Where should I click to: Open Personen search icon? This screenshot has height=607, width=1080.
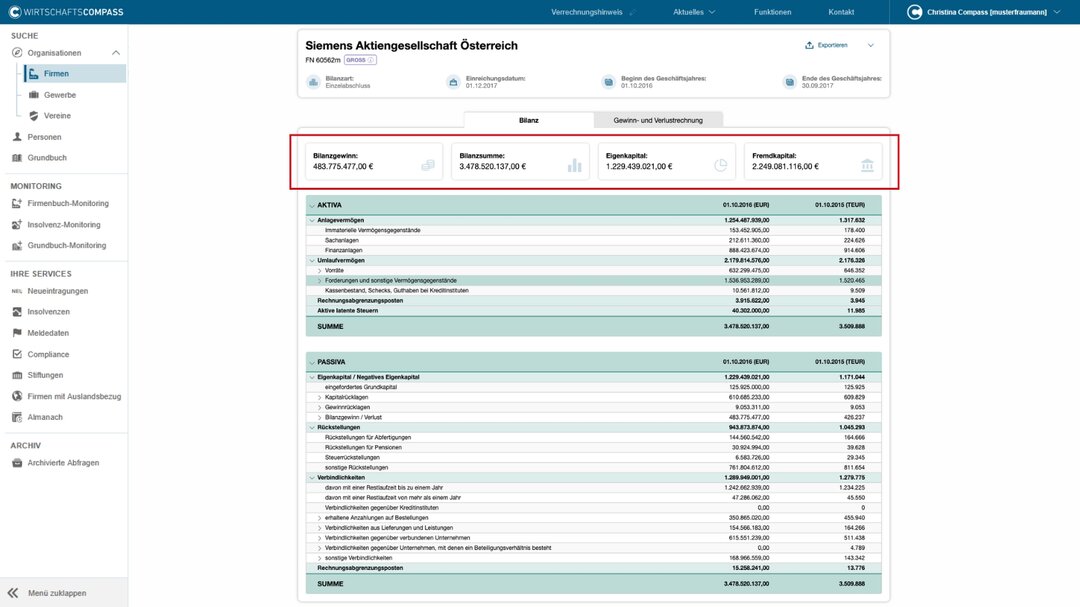(17, 137)
